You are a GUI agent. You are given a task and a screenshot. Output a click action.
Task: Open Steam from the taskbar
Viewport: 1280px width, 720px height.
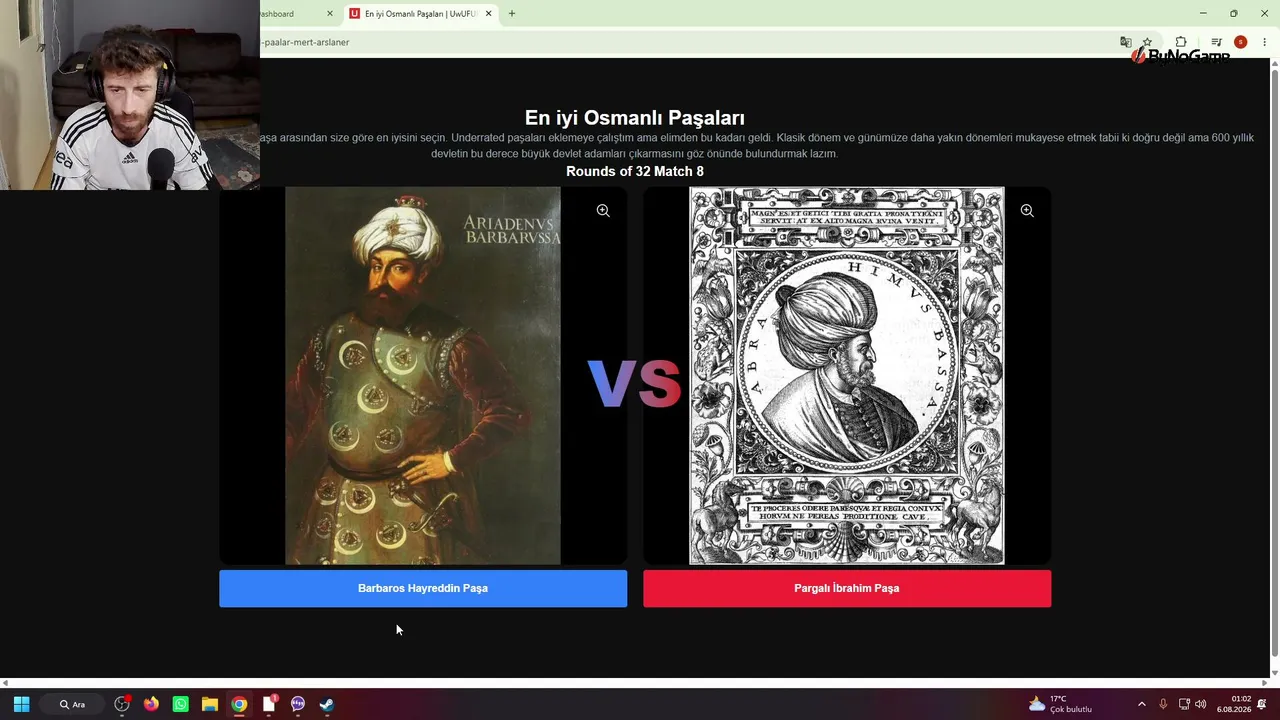(327, 704)
